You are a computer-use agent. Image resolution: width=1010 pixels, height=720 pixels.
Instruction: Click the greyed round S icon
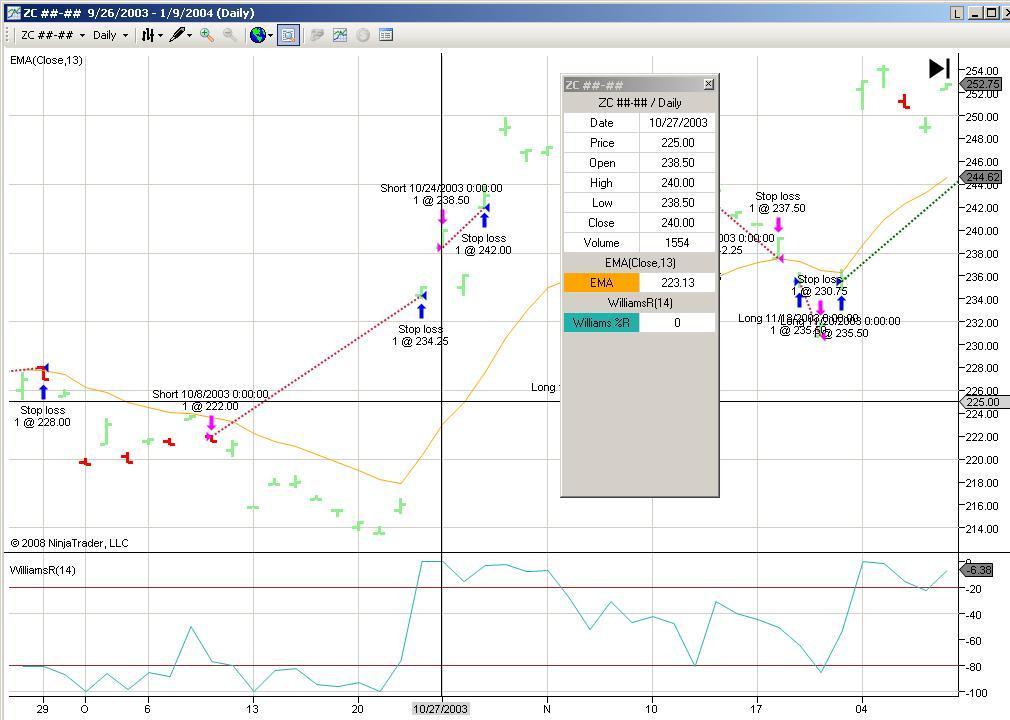coord(363,35)
